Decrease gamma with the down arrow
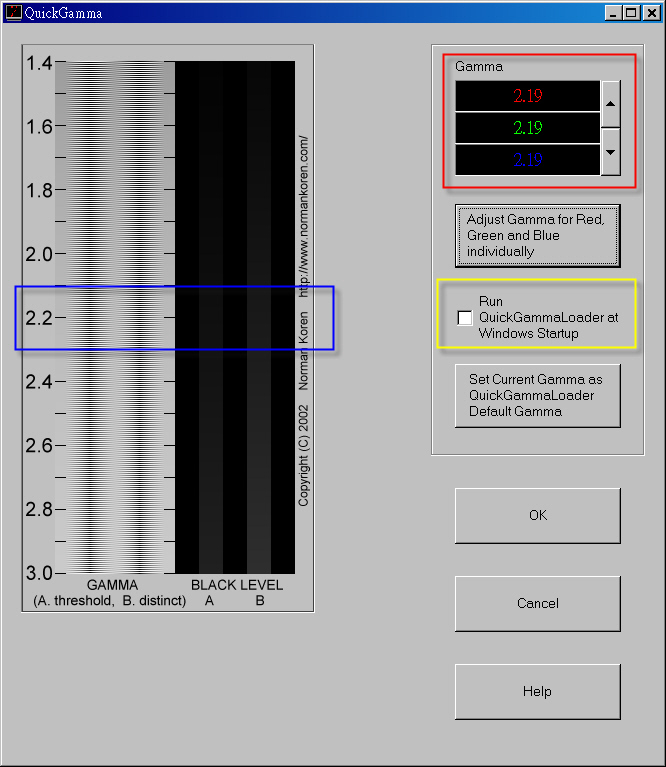The height and width of the screenshot is (767, 666). (x=611, y=152)
